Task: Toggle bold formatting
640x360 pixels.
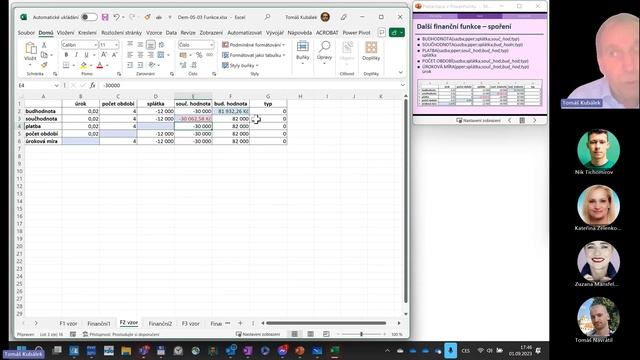Action: pos(66,55)
